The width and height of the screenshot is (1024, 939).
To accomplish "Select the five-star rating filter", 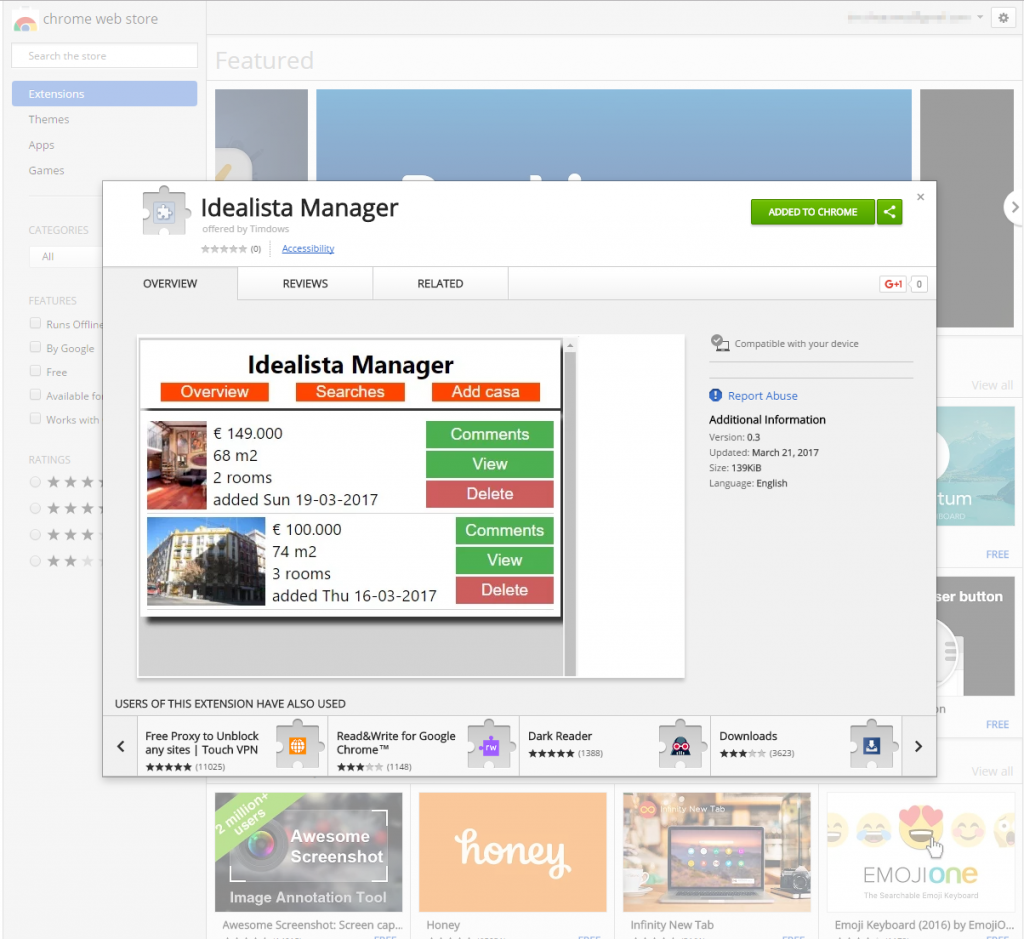I will click(x=35, y=482).
